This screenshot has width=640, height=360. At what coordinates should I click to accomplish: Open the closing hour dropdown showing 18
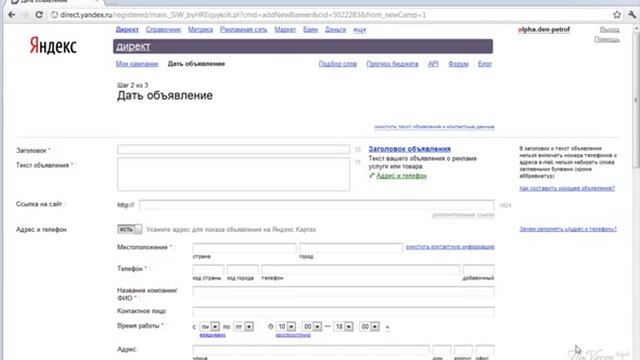point(344,327)
